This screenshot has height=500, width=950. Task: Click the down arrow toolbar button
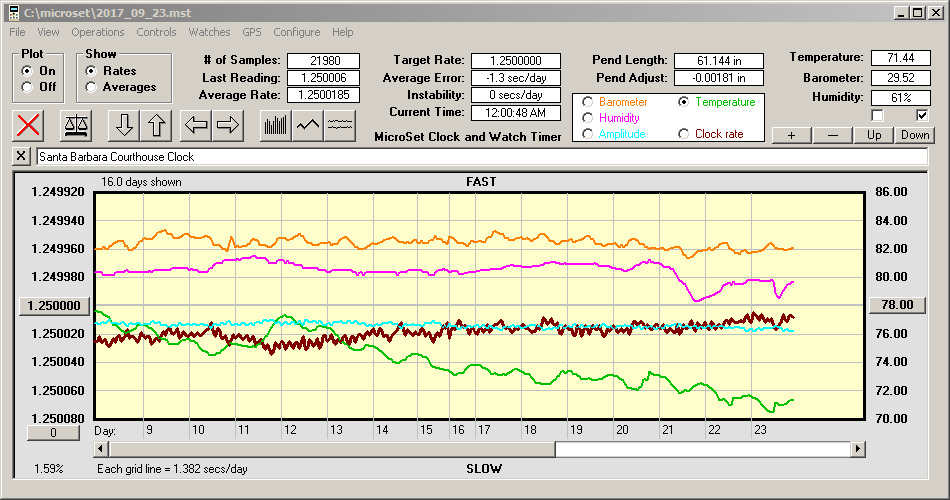pyautogui.click(x=124, y=125)
